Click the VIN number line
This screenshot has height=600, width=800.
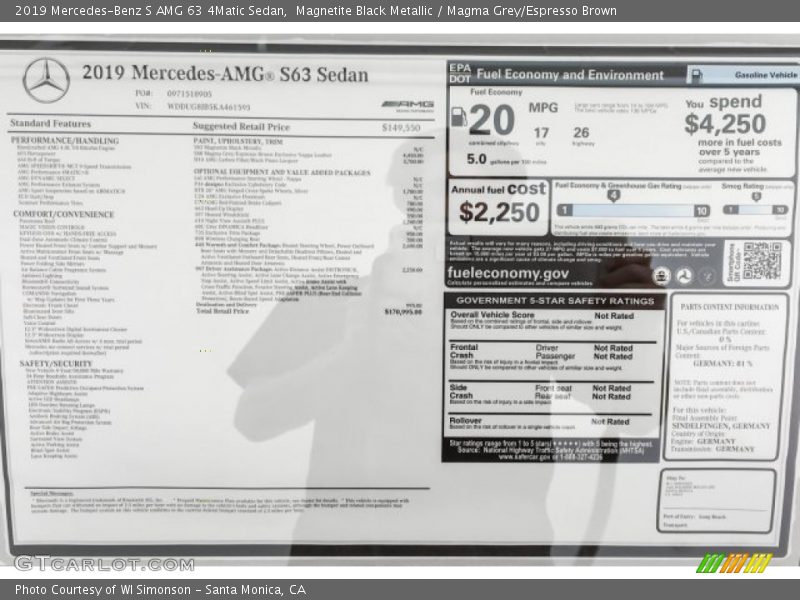click(193, 107)
